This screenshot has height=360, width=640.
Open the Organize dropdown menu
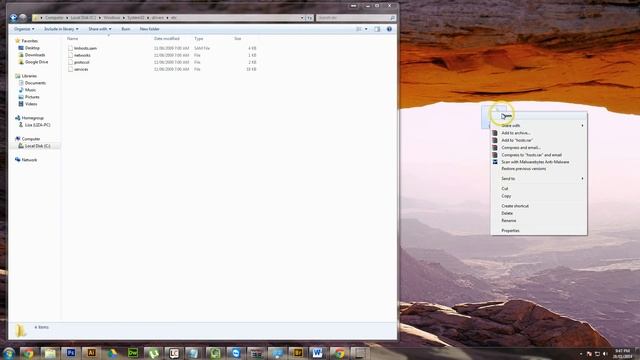pyautogui.click(x=24, y=29)
